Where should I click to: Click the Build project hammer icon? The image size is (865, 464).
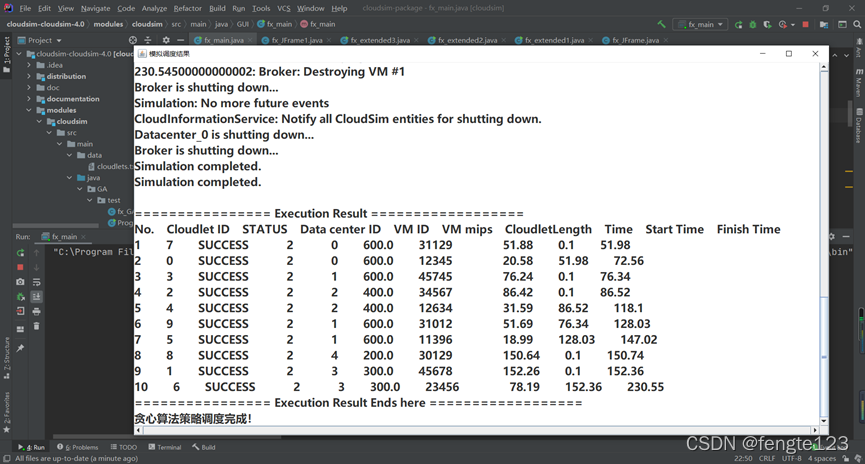[x=661, y=24]
